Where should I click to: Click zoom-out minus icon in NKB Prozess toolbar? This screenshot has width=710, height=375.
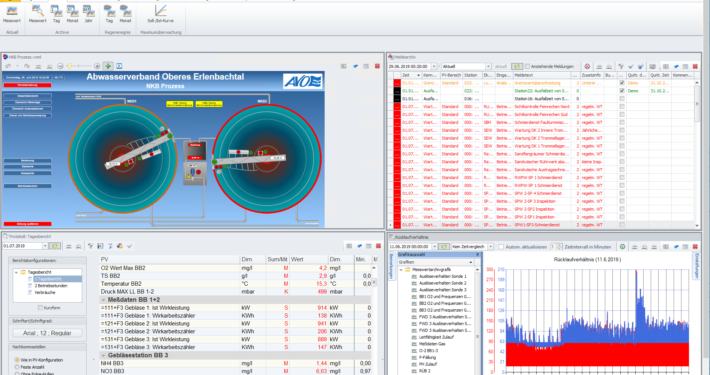60,66
